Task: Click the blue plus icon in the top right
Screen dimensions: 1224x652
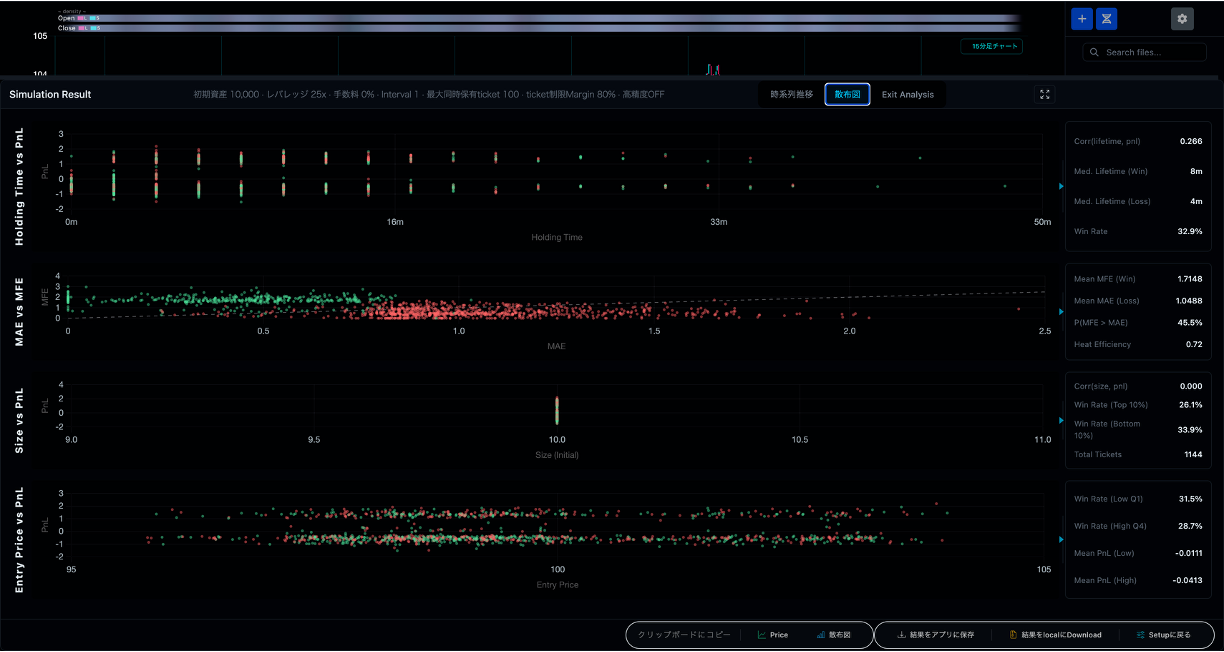Action: (1081, 18)
